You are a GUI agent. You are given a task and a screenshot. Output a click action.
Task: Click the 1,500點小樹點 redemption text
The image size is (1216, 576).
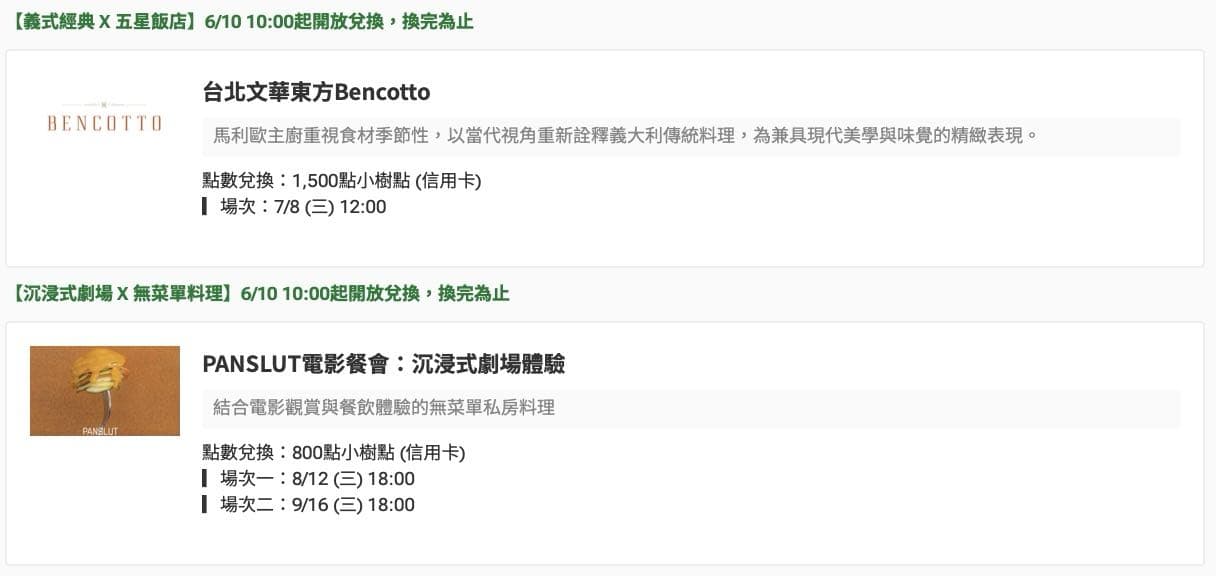[x=386, y=181]
